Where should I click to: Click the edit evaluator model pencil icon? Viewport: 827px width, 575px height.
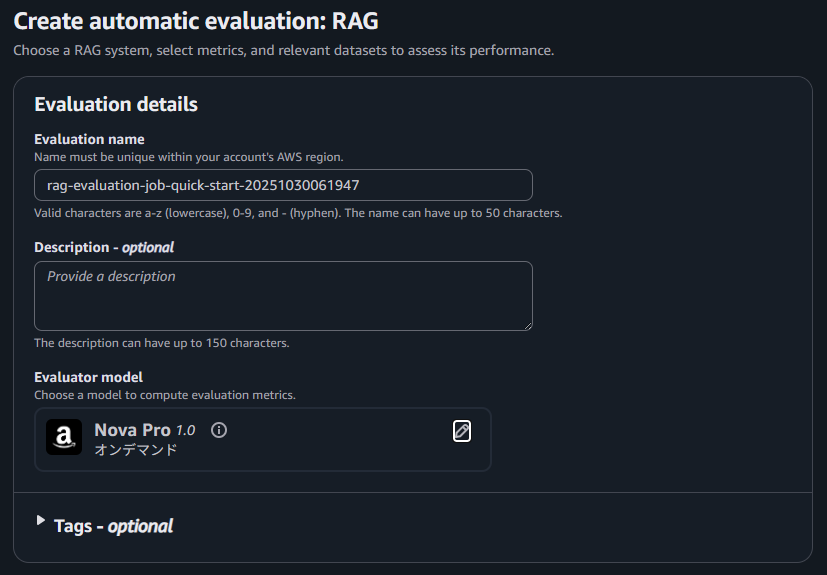pyautogui.click(x=461, y=431)
